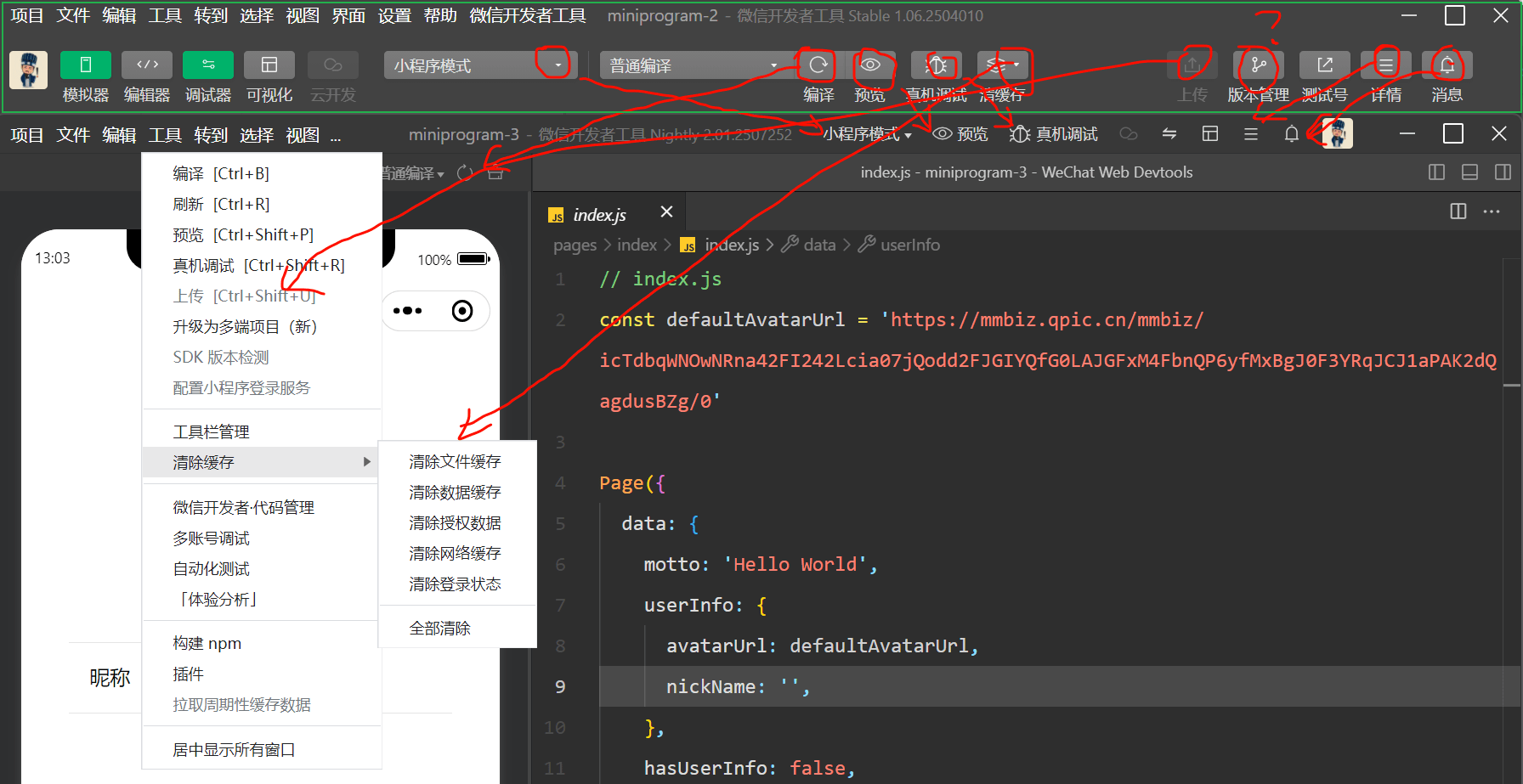Toggle the 模拟器 simulator panel button
The width and height of the screenshot is (1523, 784).
pyautogui.click(x=85, y=65)
